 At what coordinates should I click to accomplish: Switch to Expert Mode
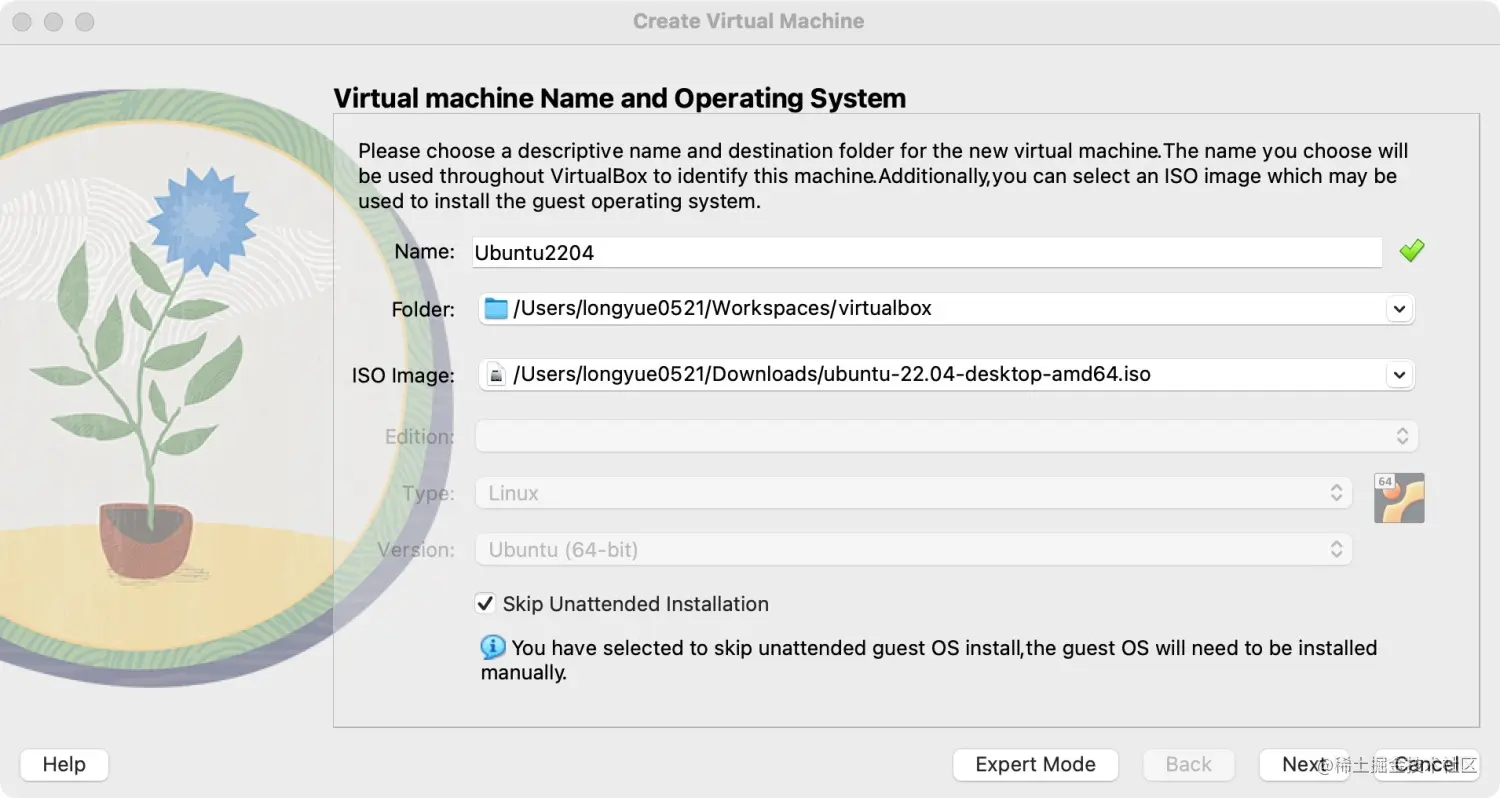click(x=1035, y=765)
